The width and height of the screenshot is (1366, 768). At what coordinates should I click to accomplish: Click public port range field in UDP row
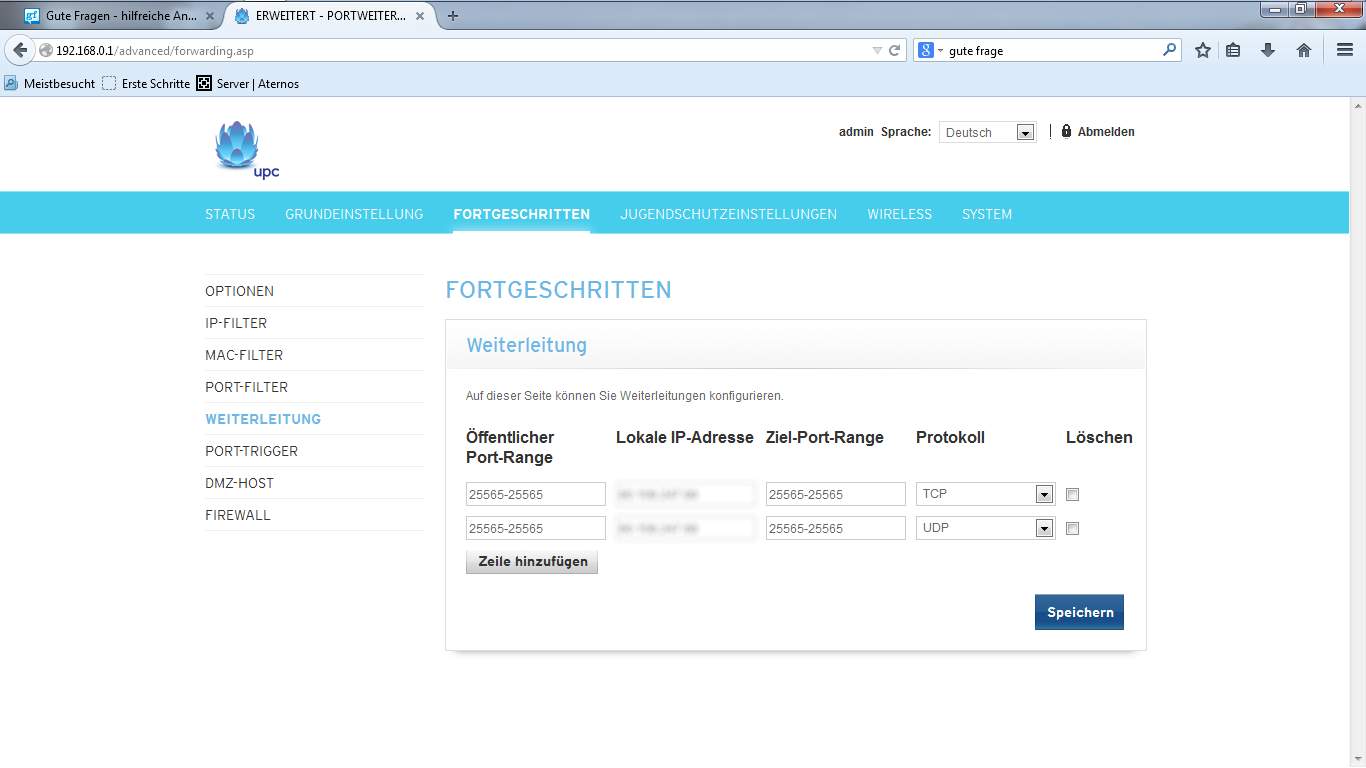tap(536, 528)
